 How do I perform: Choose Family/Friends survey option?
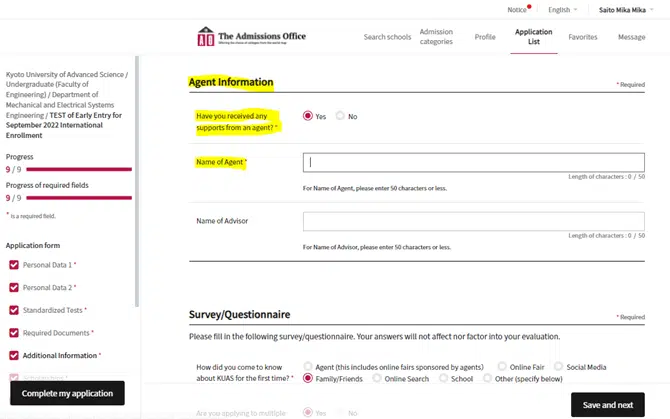pyautogui.click(x=308, y=379)
